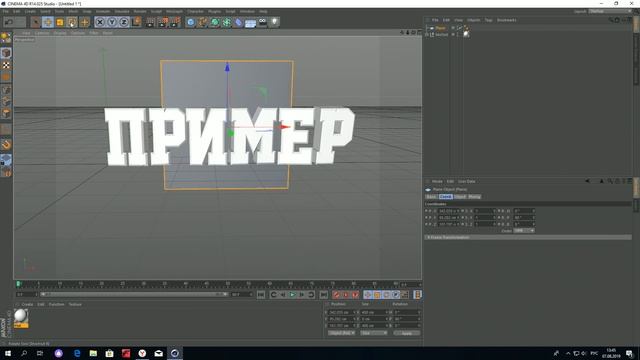Image resolution: width=640 pixels, height=360 pixels.
Task: Toggle Plane object visibility dots
Action: (x=453, y=28)
